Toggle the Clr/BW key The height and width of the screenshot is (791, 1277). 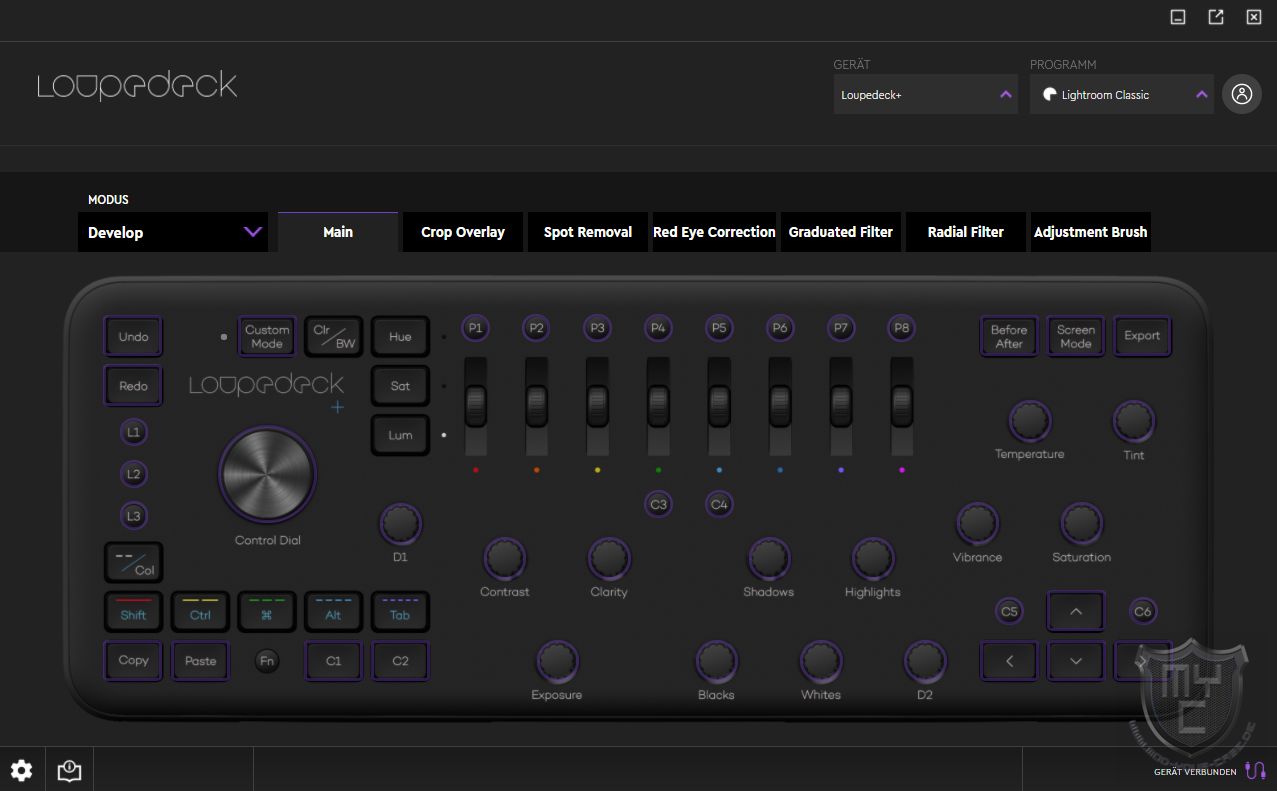click(x=334, y=336)
